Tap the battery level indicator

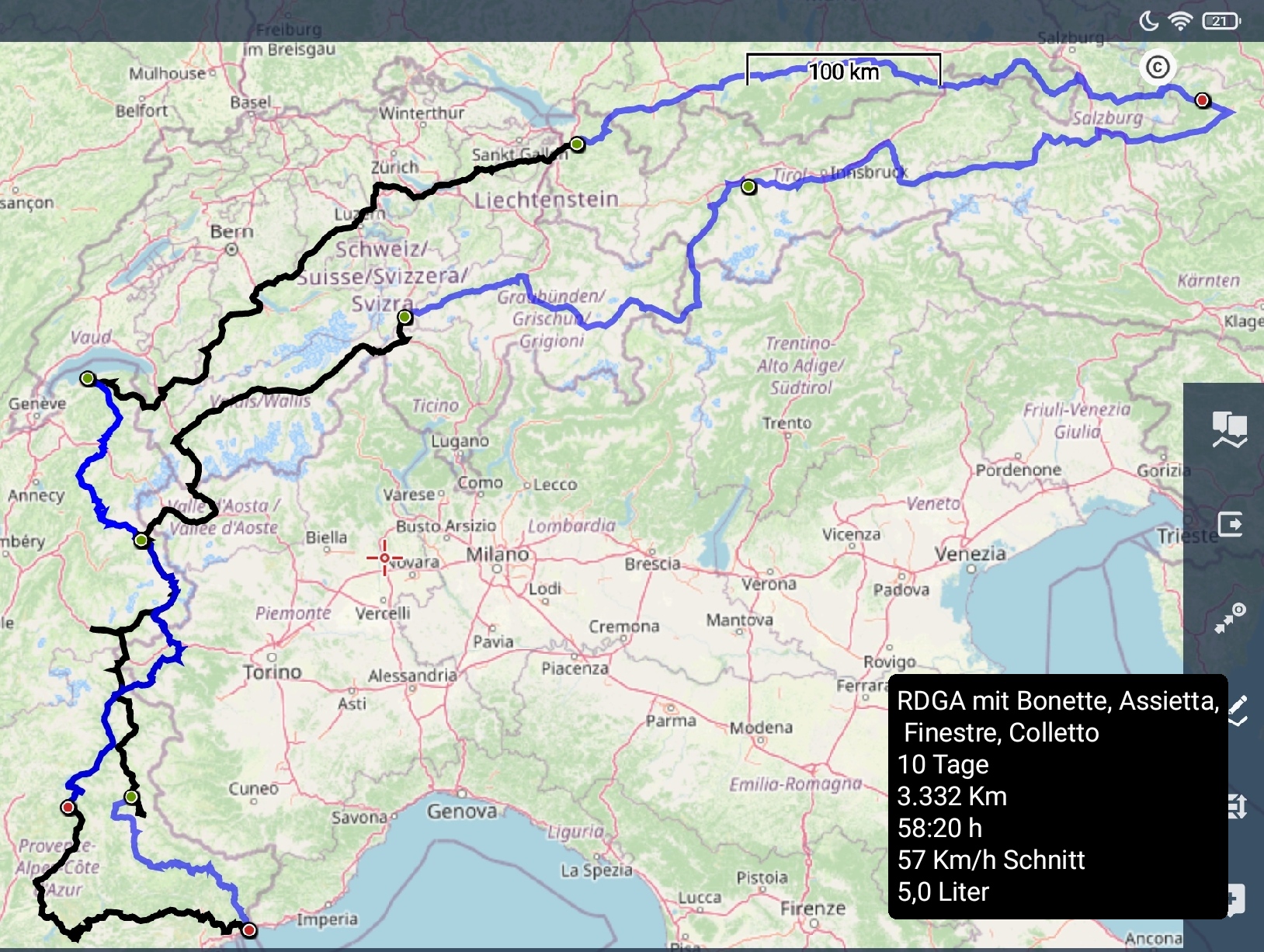[x=1221, y=21]
